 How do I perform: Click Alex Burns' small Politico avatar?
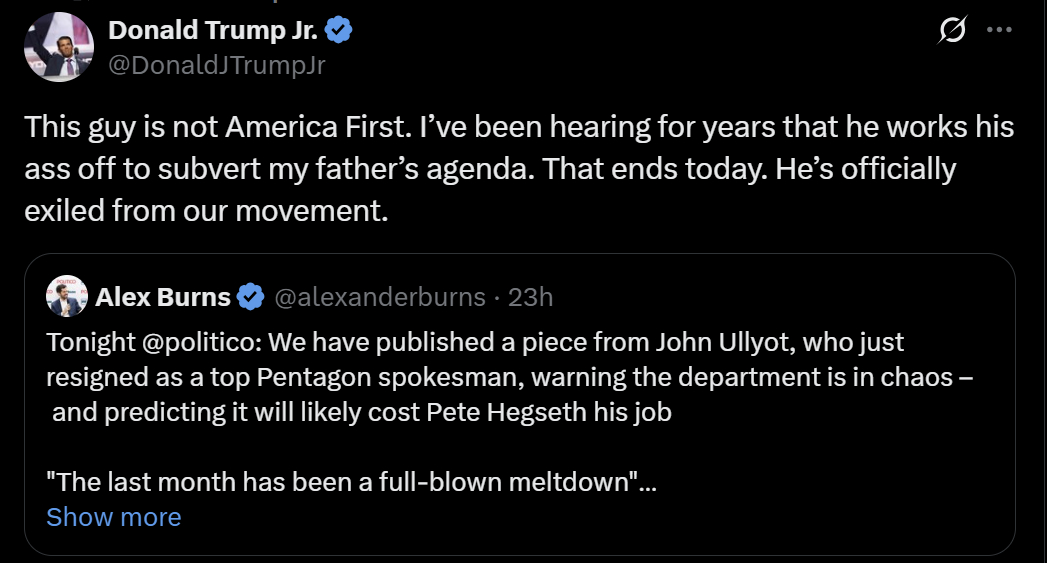pyautogui.click(x=66, y=297)
